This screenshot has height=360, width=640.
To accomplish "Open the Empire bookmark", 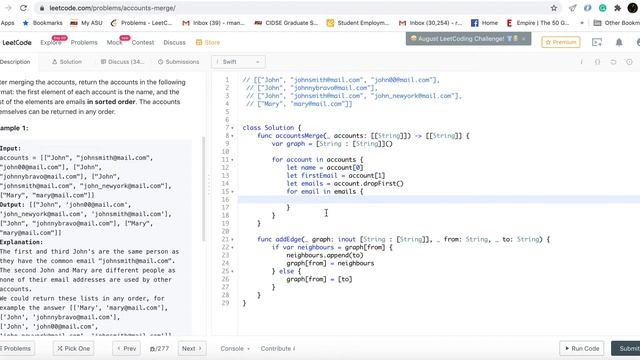I will coord(538,23).
